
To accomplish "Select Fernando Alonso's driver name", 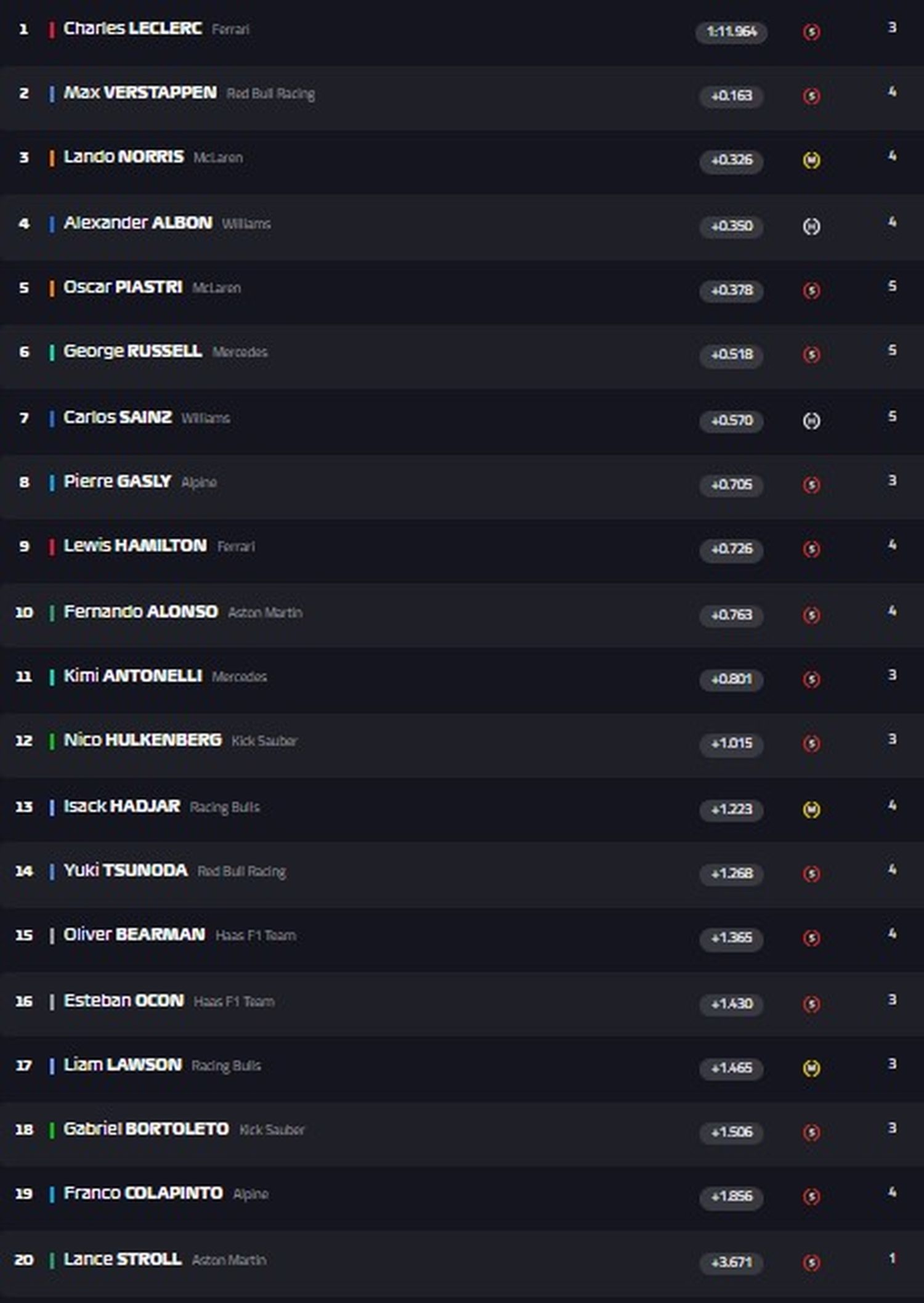I will pos(140,612).
